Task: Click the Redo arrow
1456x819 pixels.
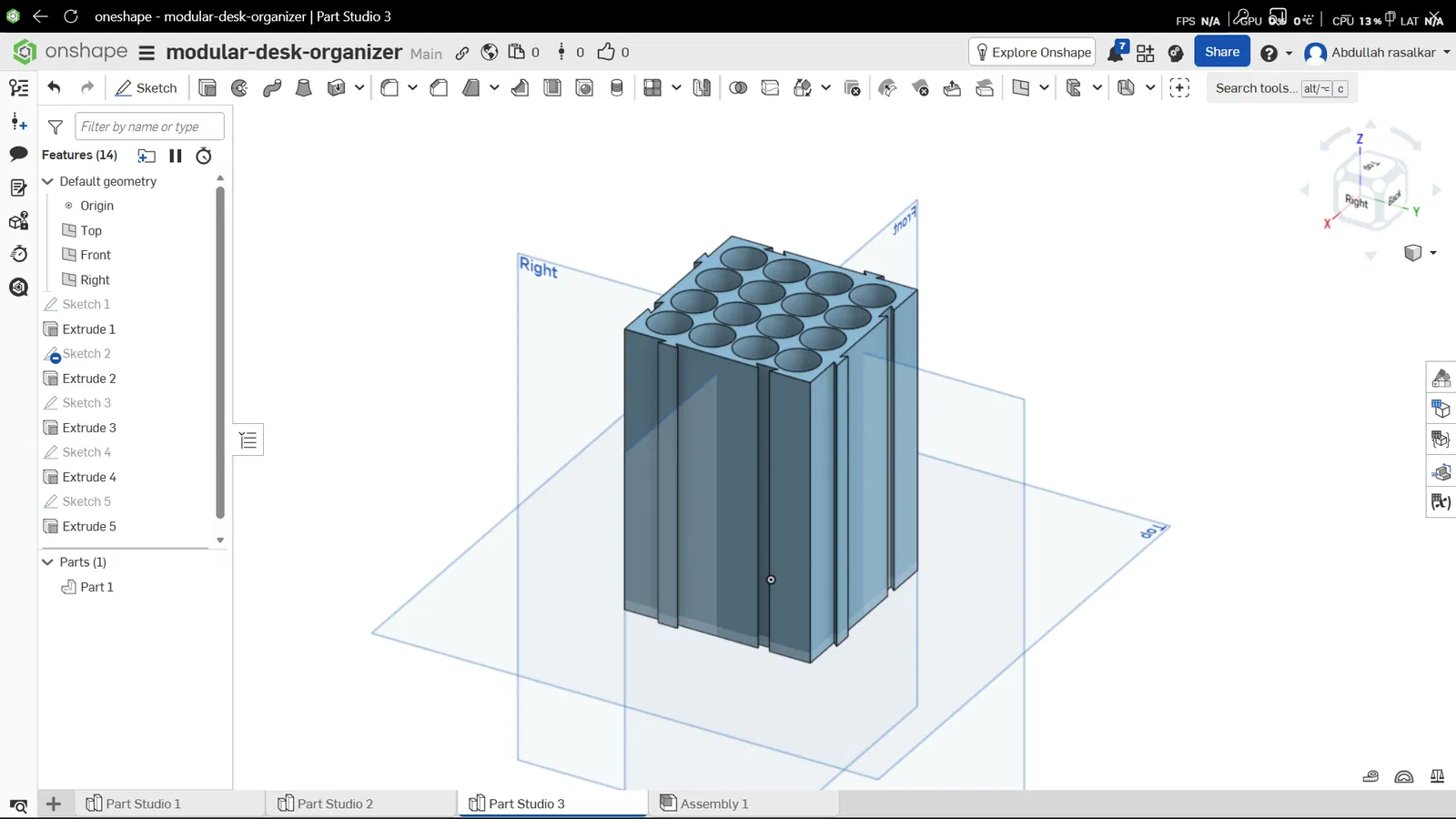Action: point(87,87)
